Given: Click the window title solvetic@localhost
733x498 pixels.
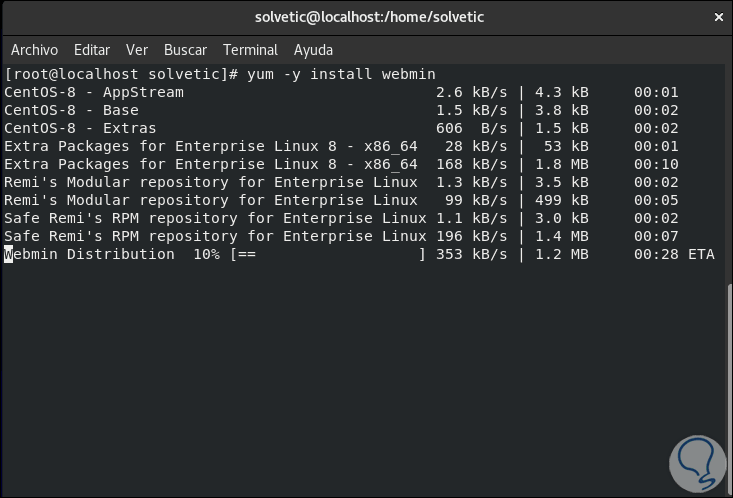Looking at the screenshot, I should tap(365, 17).
